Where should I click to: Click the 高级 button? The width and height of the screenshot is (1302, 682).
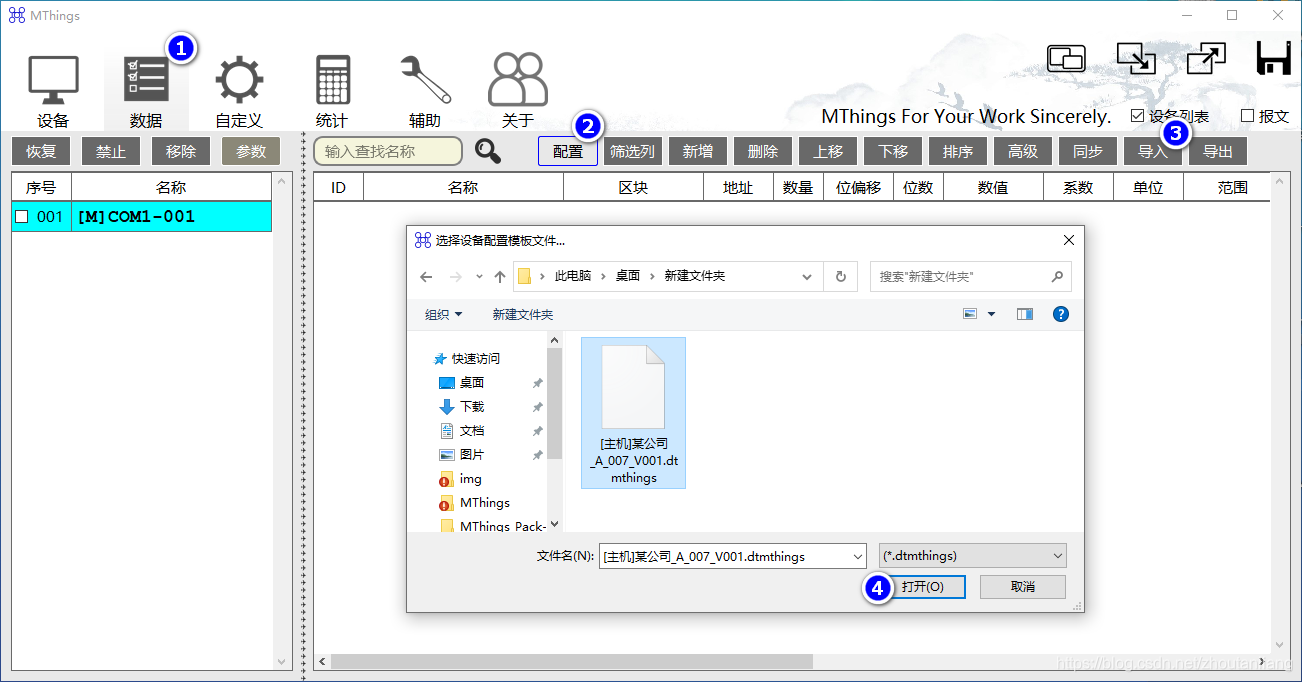click(1023, 151)
